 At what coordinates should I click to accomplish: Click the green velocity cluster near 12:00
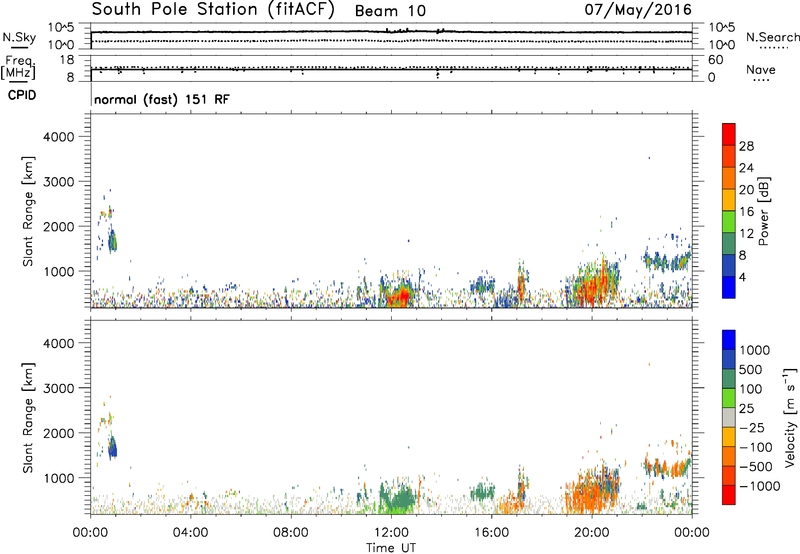tap(397, 497)
